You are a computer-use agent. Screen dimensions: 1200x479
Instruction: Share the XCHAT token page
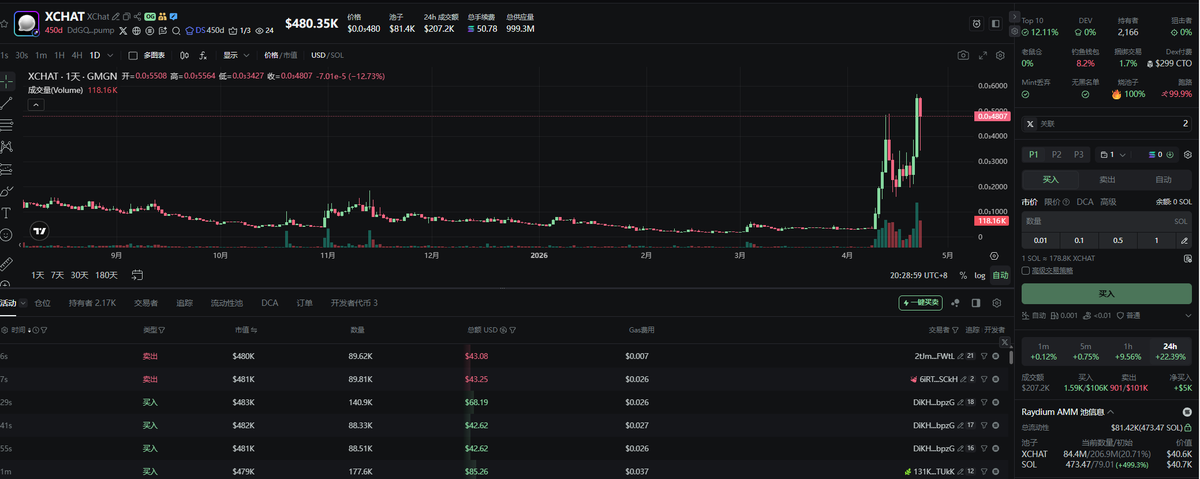pos(137,17)
